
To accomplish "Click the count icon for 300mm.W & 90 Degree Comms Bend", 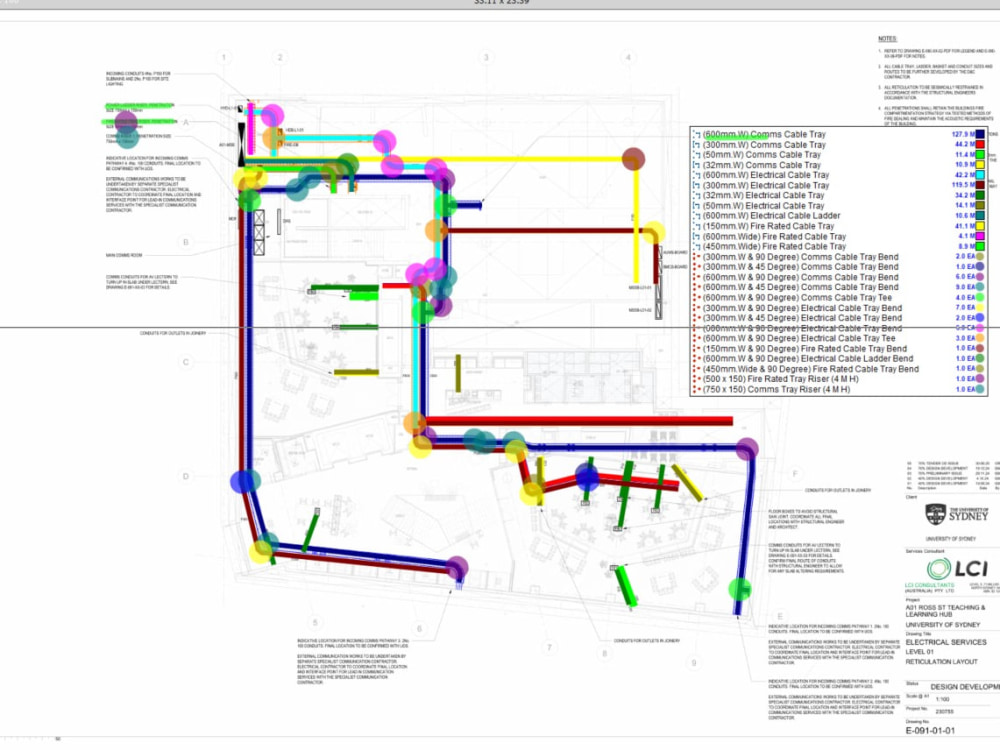I will 697,257.
